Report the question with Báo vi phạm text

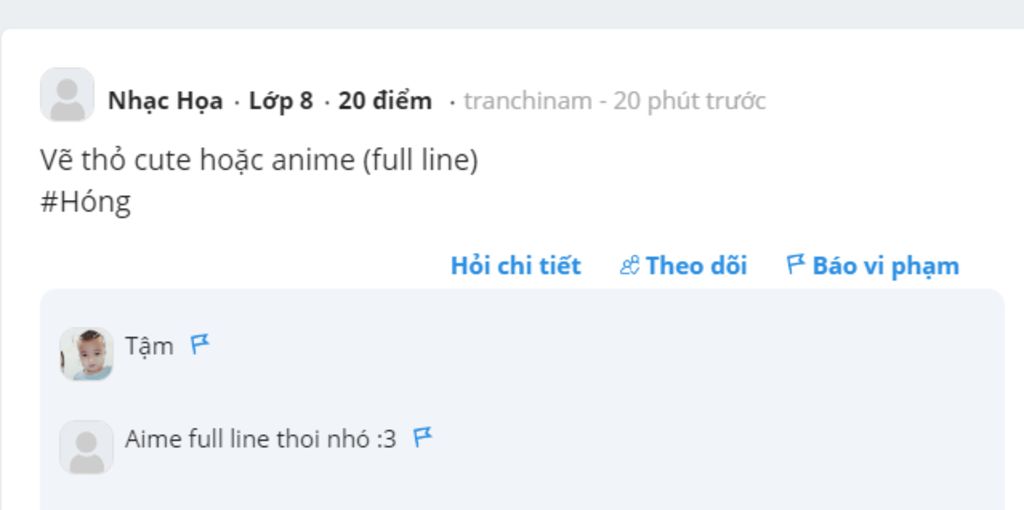[x=886, y=266]
